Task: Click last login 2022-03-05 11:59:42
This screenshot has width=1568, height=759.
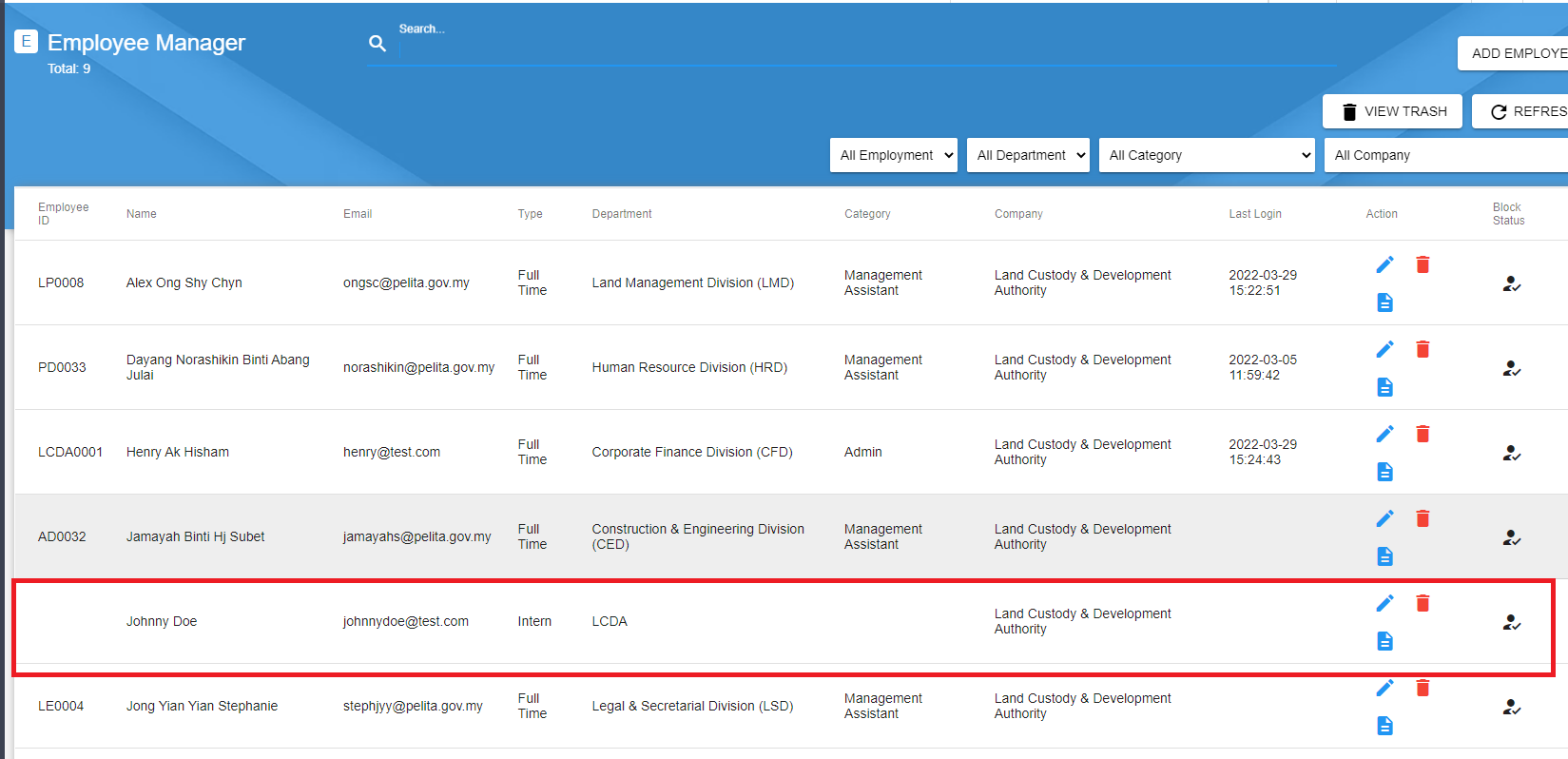Action: 1263,367
